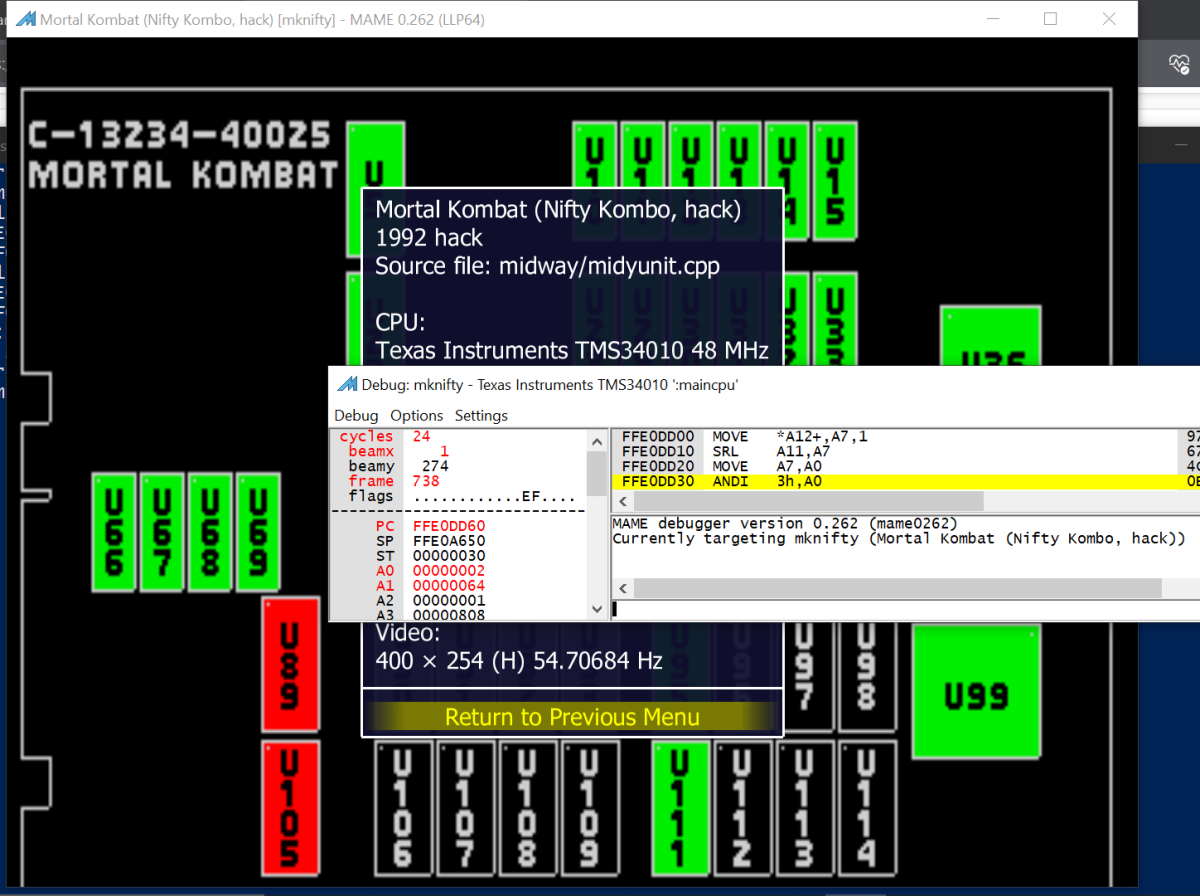Click the MAME icon in main window title
This screenshot has height=896, width=1200.
[26, 19]
